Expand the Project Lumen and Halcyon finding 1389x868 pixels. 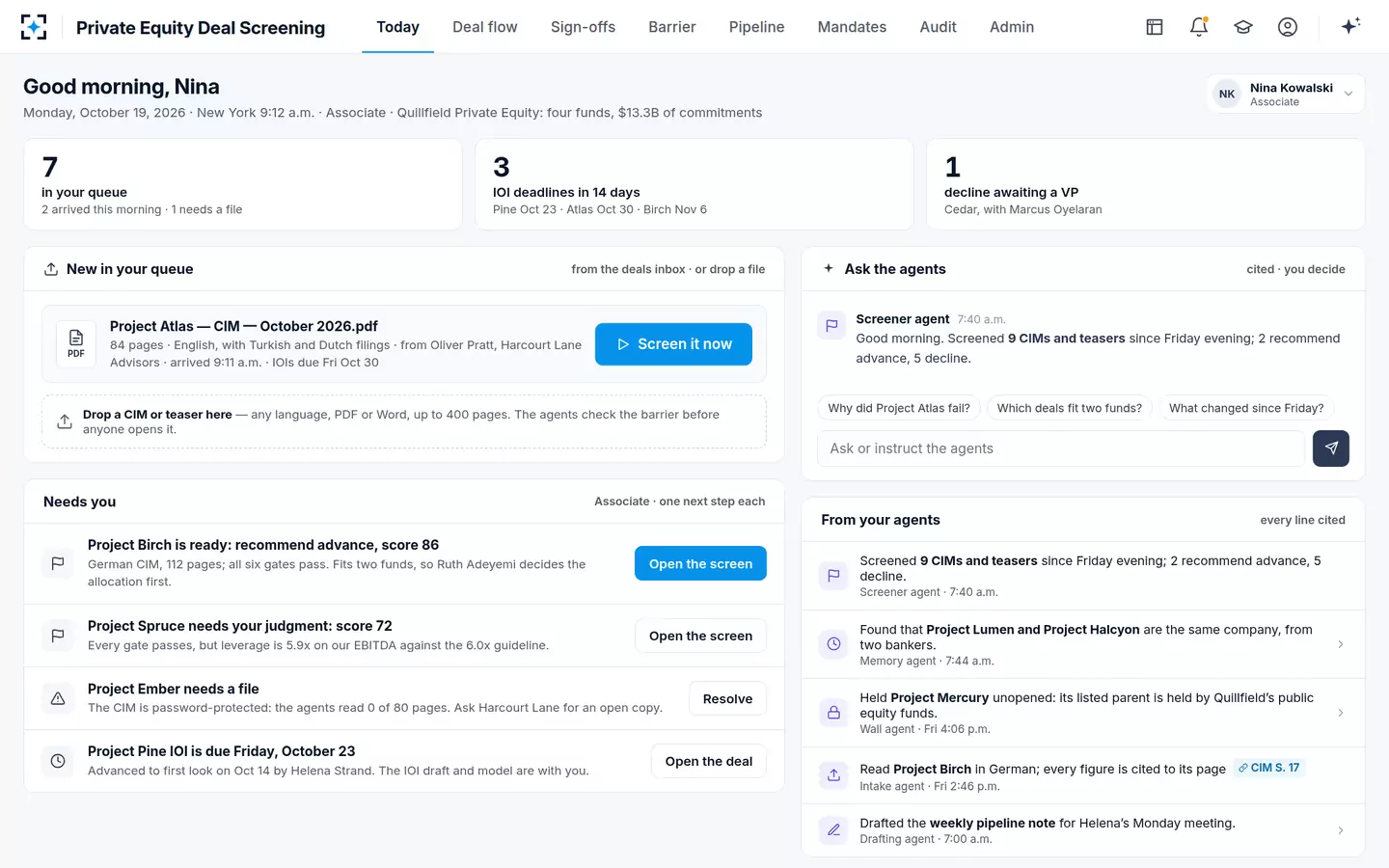1341,644
